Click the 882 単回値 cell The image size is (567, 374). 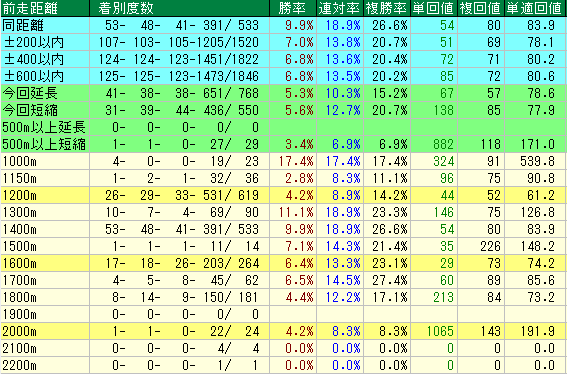(x=443, y=144)
